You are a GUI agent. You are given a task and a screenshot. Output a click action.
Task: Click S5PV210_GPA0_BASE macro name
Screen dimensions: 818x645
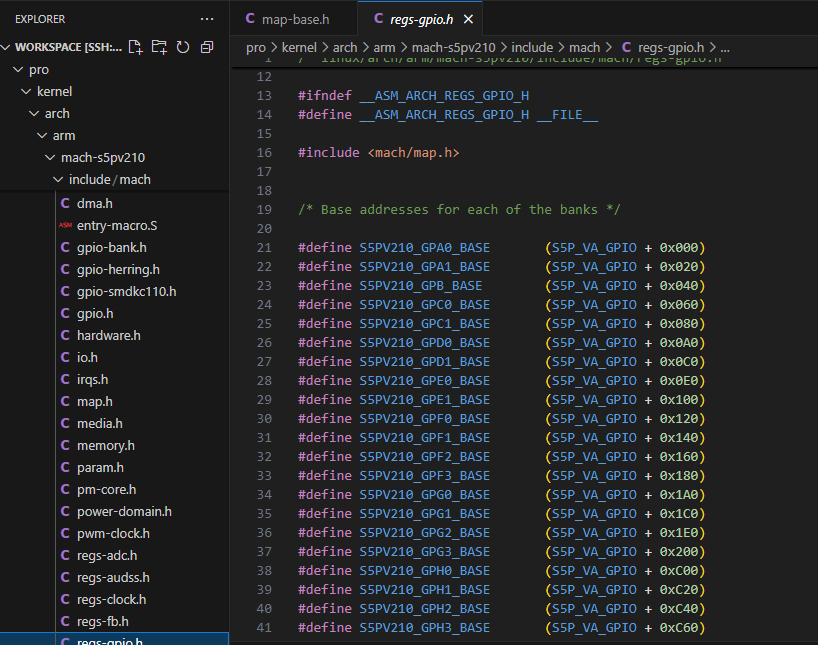click(x=424, y=247)
